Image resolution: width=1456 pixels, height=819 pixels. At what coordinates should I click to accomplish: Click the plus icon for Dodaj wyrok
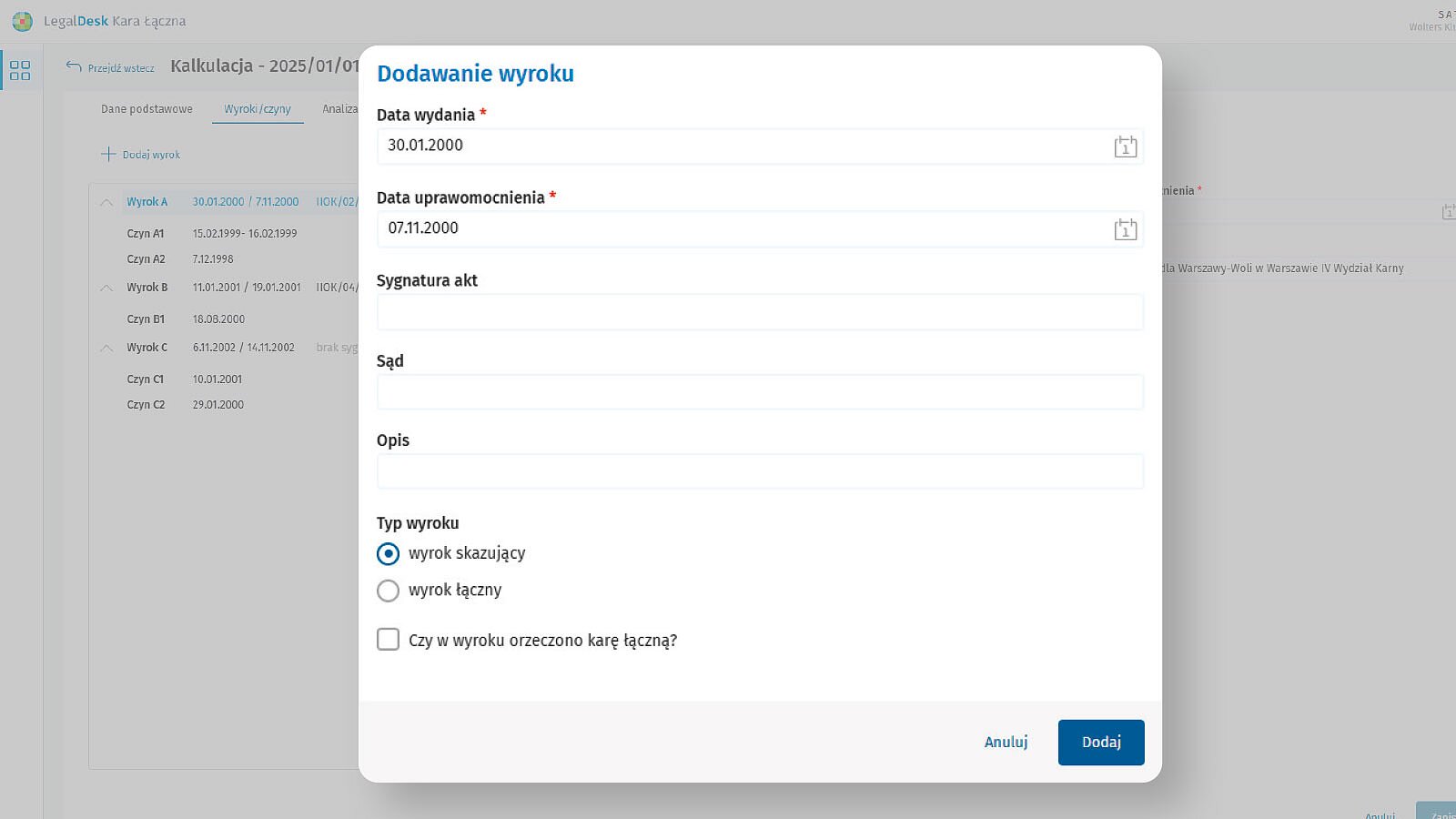tap(108, 155)
